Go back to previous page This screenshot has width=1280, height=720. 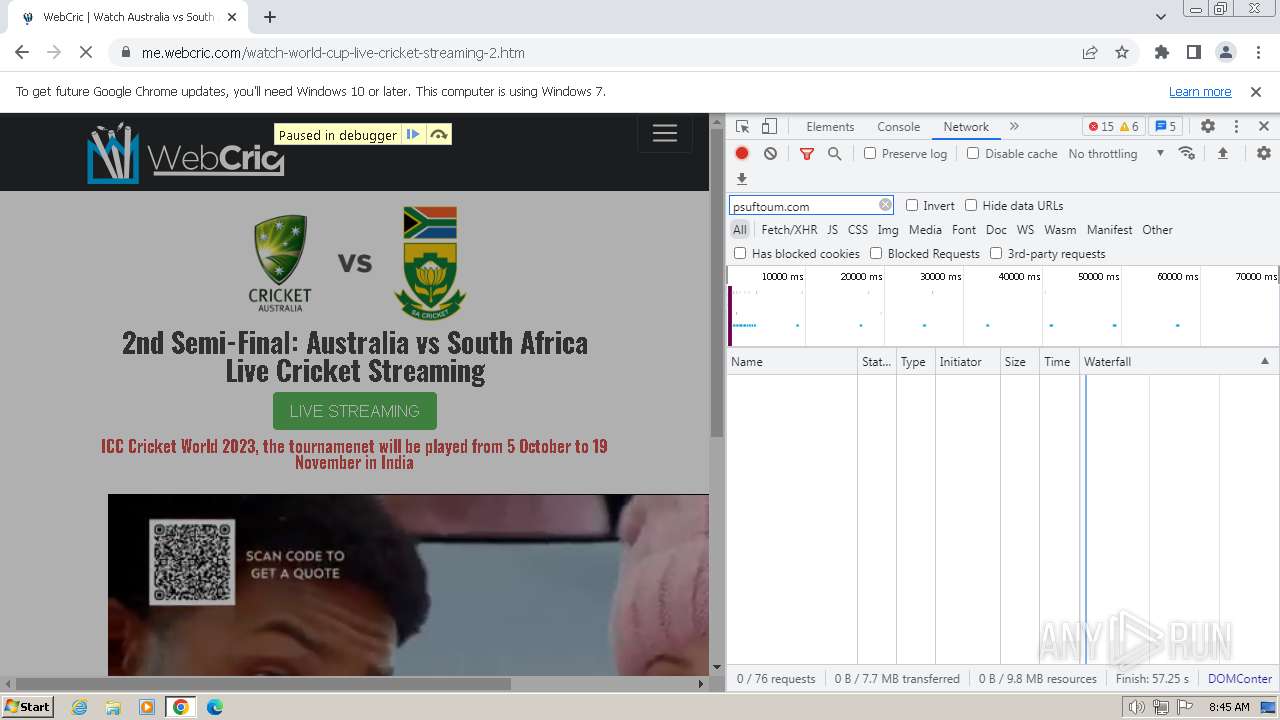pos(22,53)
